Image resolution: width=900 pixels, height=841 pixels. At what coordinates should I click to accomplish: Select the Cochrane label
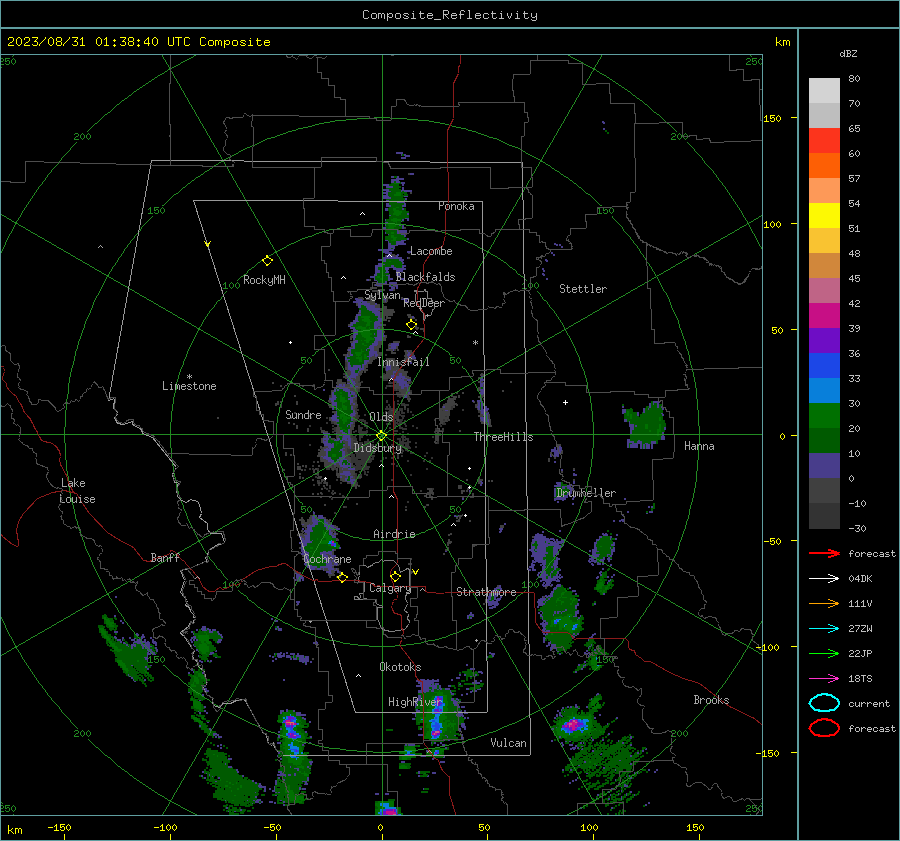(x=327, y=559)
